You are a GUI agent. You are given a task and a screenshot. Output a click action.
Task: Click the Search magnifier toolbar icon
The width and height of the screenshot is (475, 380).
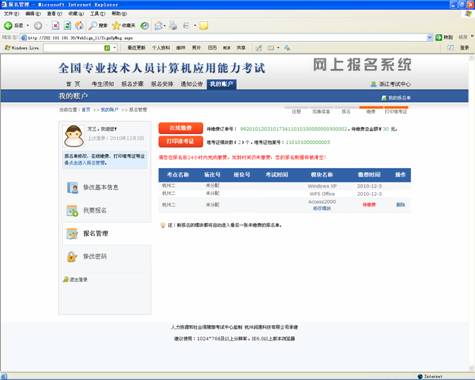pos(93,26)
